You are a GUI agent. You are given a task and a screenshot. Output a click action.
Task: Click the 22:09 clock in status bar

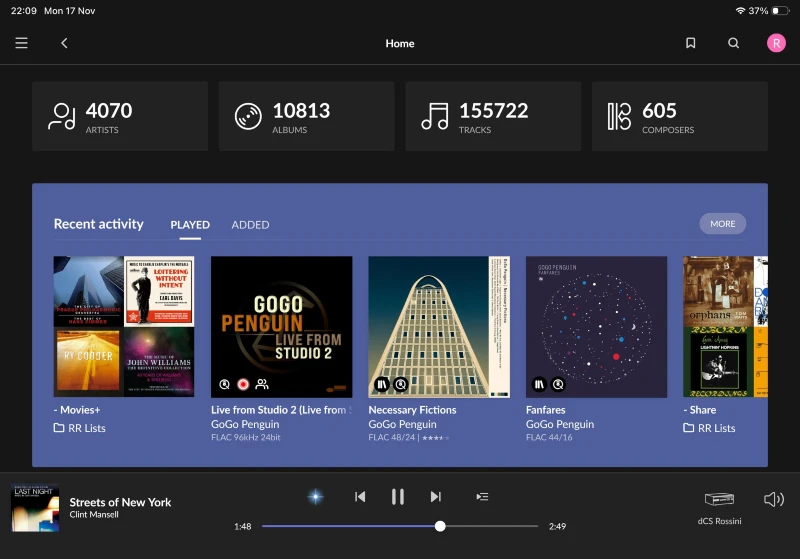23,11
